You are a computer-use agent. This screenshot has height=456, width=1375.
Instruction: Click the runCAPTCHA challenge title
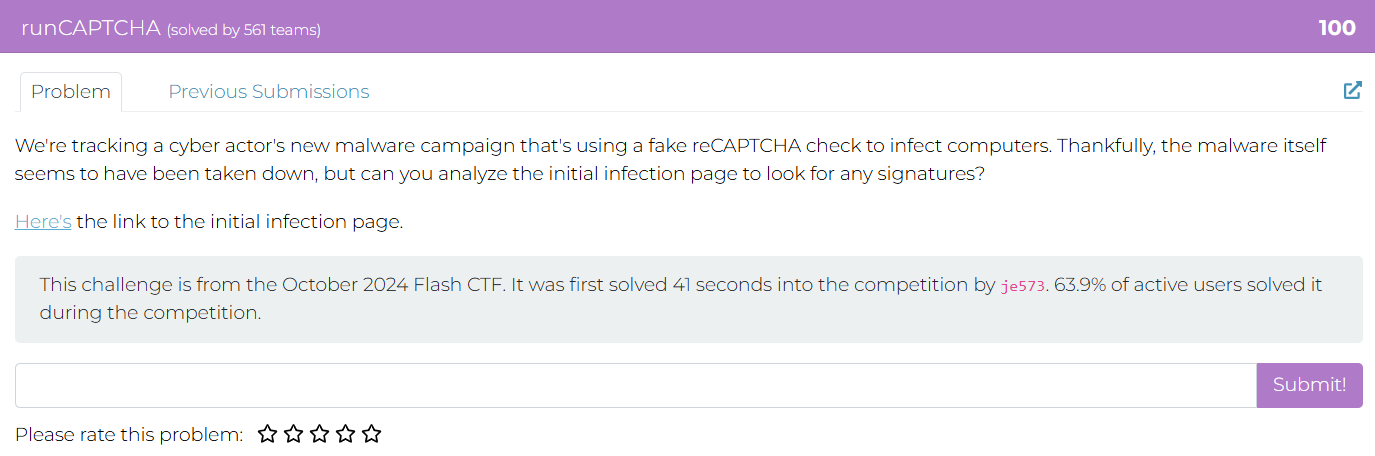point(90,28)
